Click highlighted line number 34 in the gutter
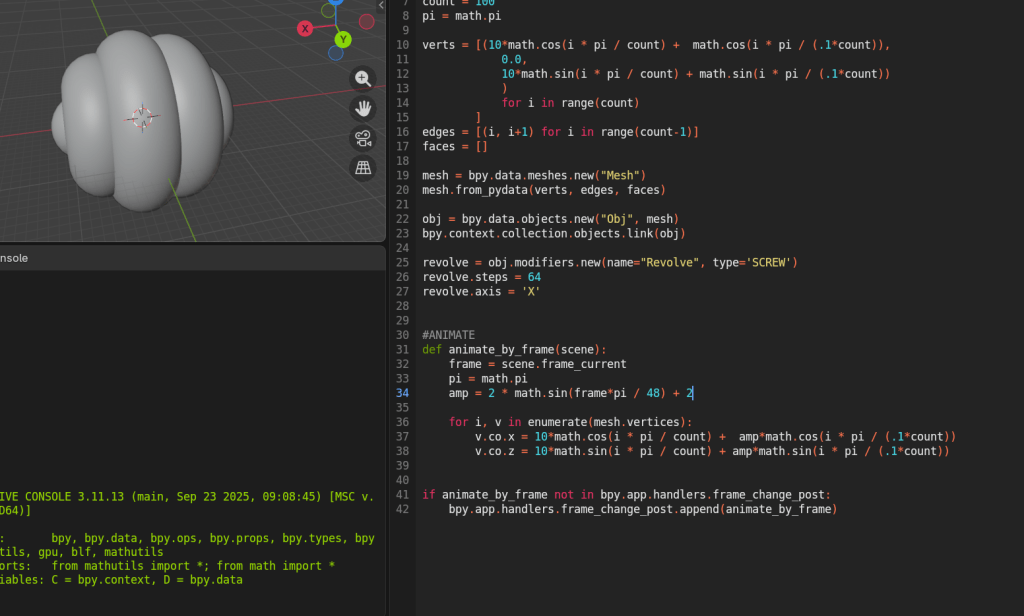The height and width of the screenshot is (616, 1024). pyautogui.click(x=402, y=393)
